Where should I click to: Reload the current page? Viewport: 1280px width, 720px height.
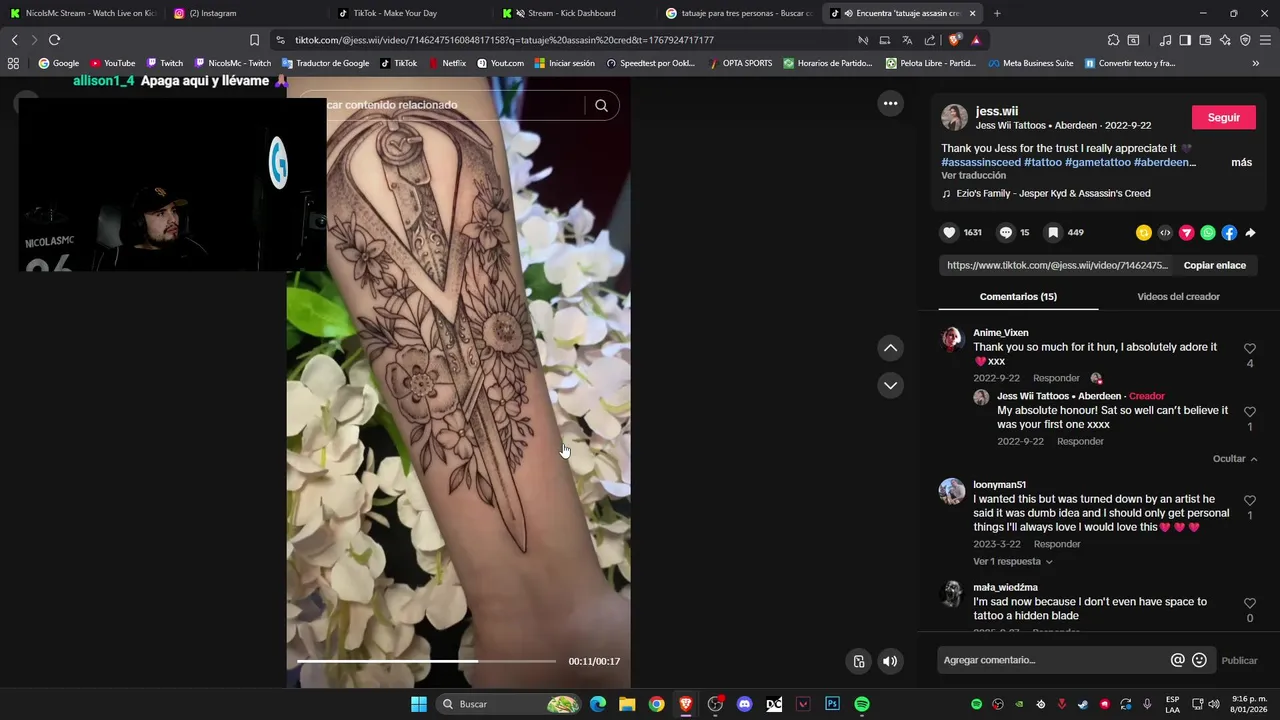click(54, 40)
